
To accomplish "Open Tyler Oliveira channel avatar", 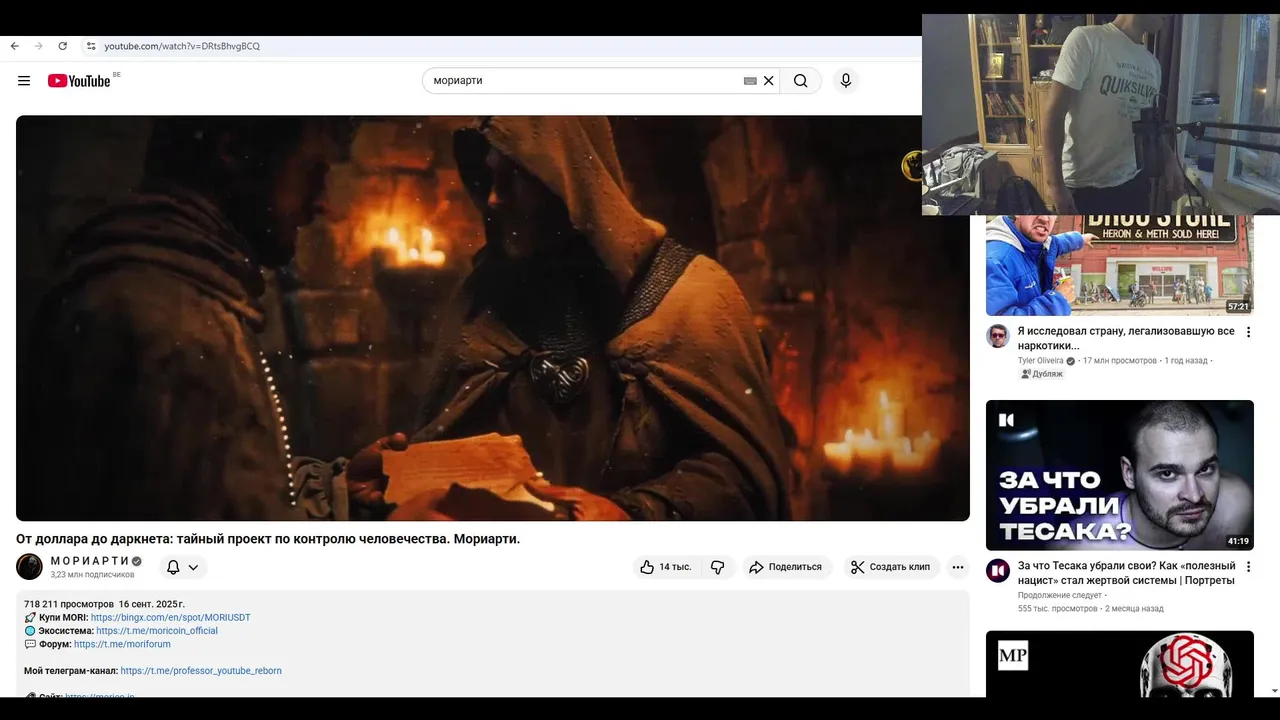I will 998,336.
